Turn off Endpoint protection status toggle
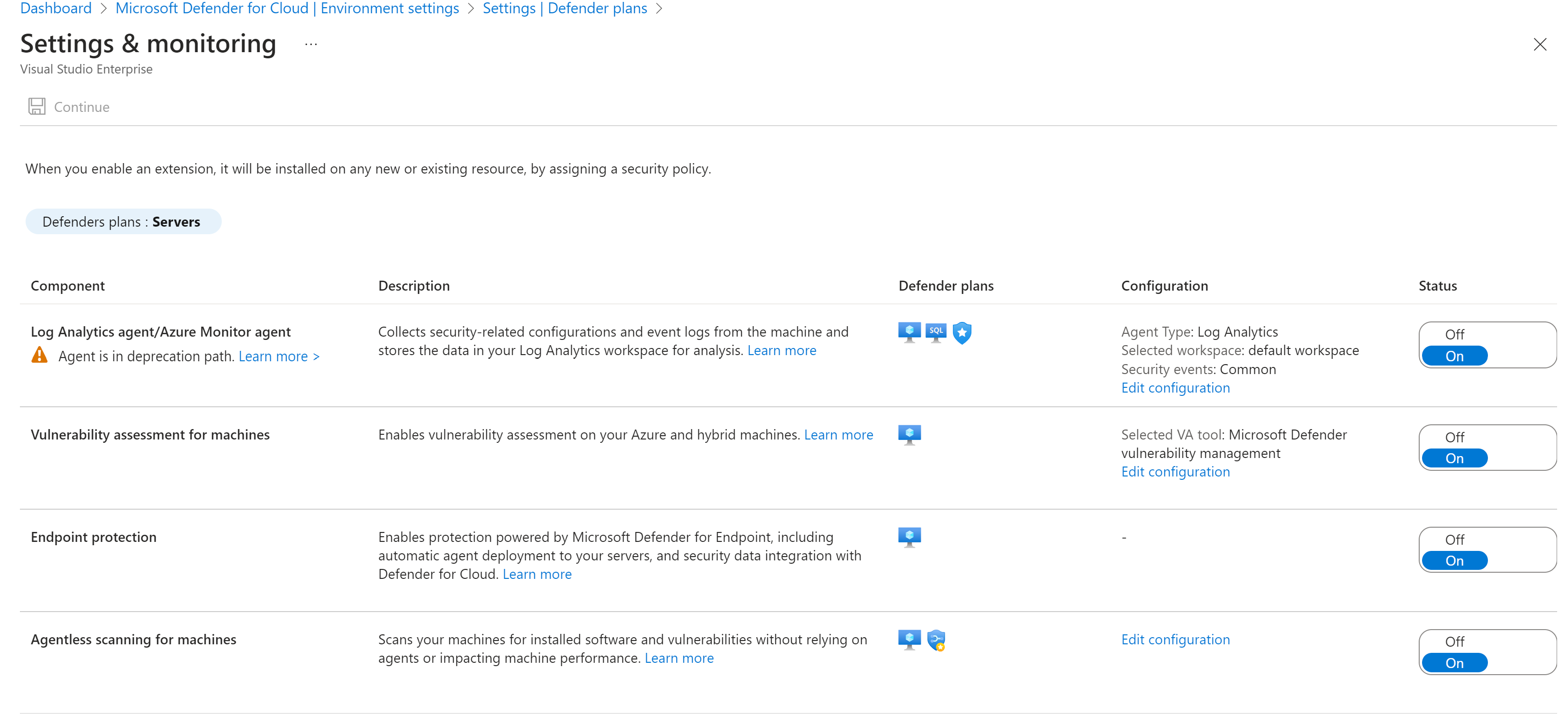Viewport: 1568px width, 714px height. tap(1454, 540)
